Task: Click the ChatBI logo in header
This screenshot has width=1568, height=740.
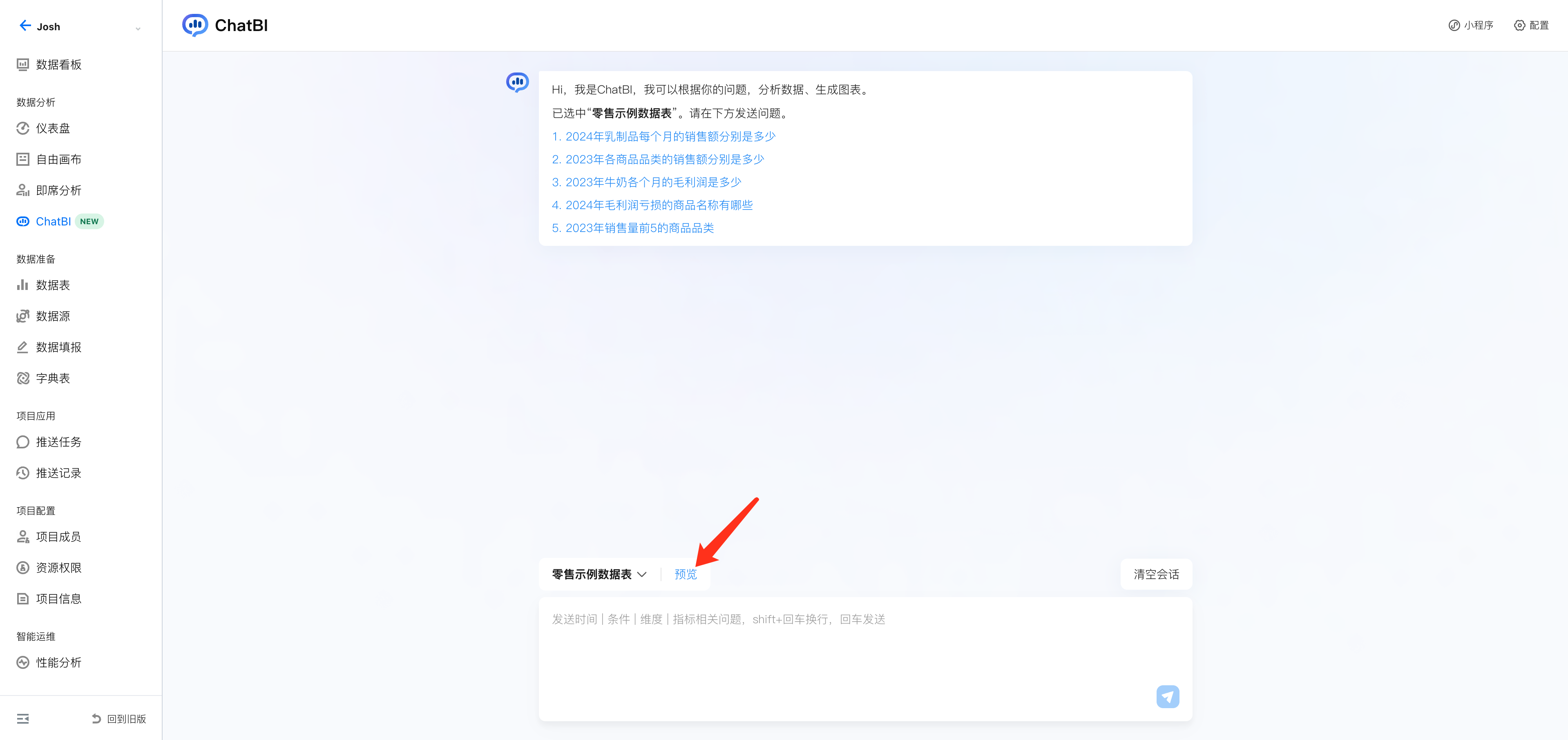Action: pyautogui.click(x=195, y=26)
